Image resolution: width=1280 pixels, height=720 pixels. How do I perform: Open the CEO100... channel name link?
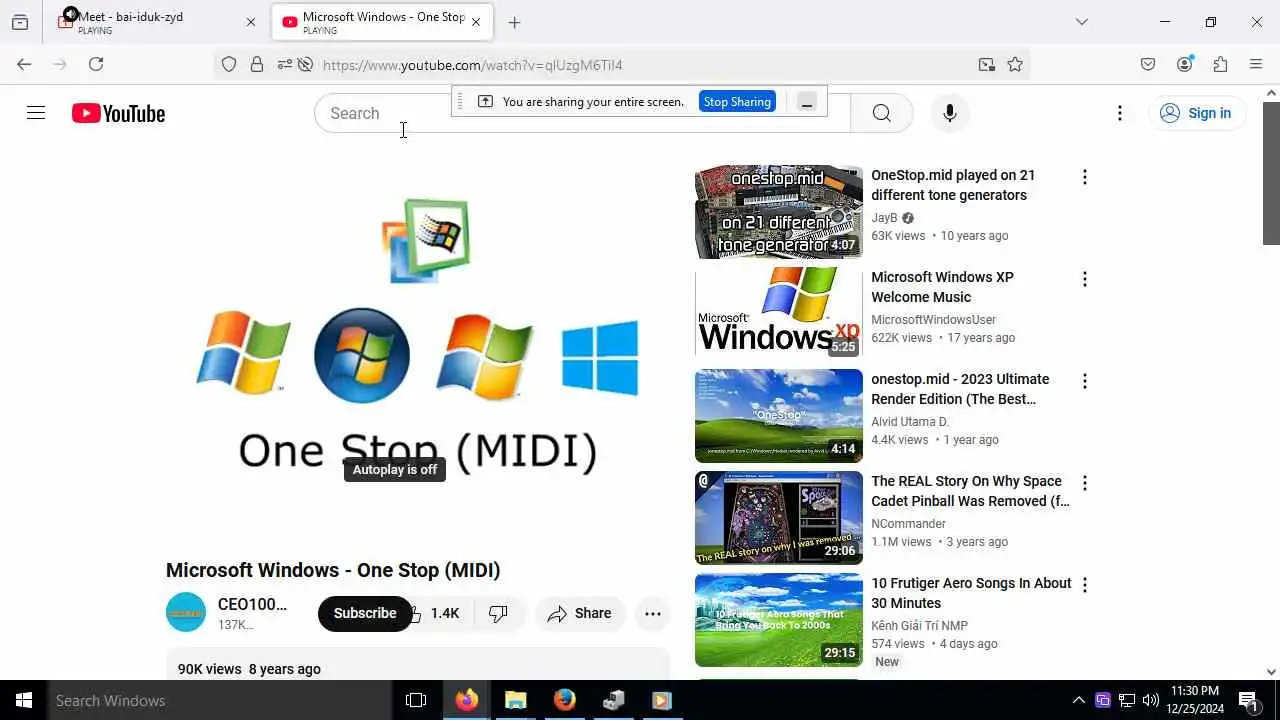(x=252, y=604)
